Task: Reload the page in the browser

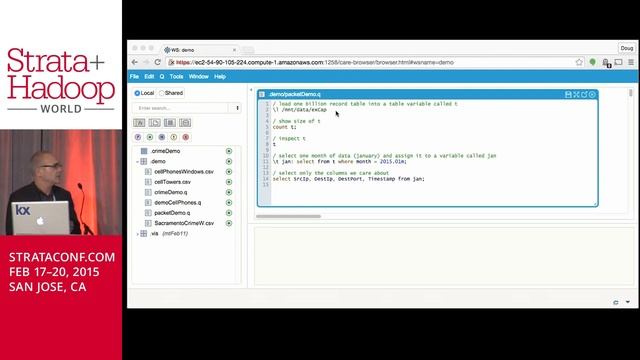Action: [158, 62]
